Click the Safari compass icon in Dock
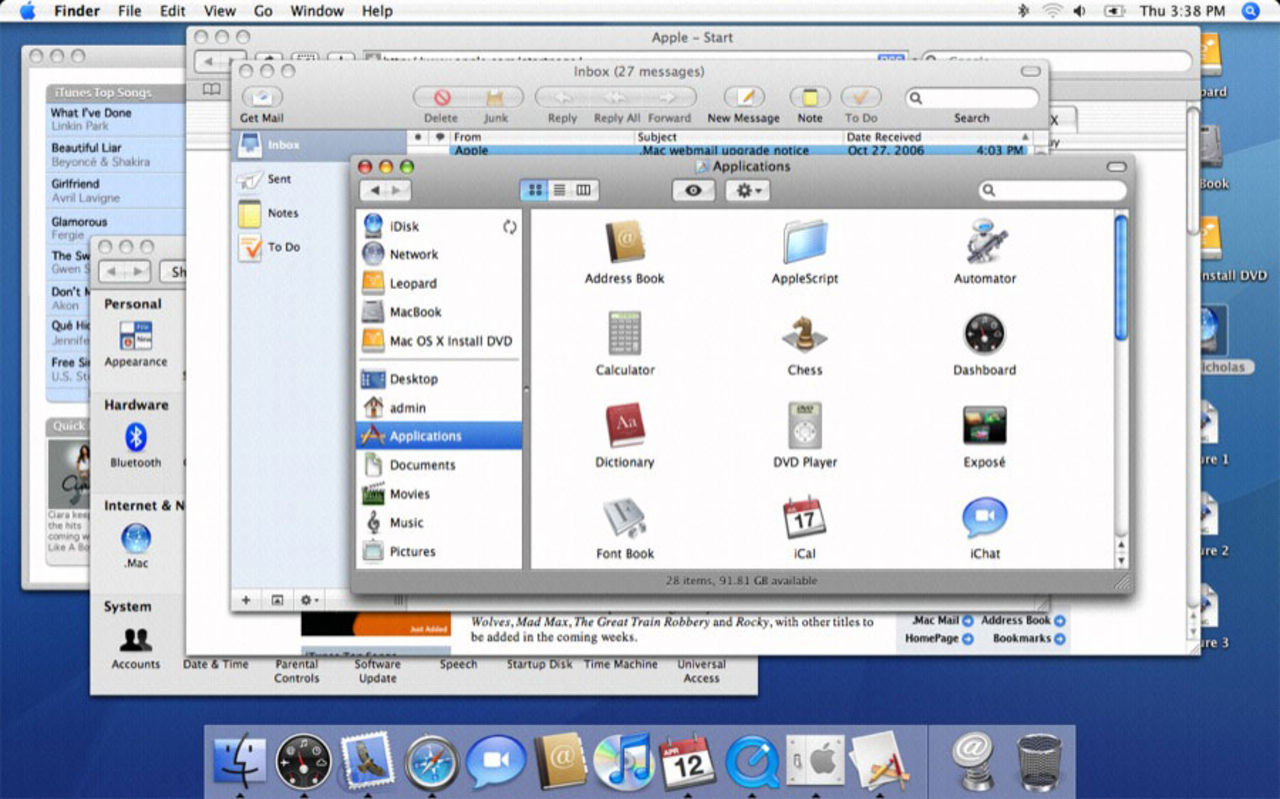 click(432, 762)
